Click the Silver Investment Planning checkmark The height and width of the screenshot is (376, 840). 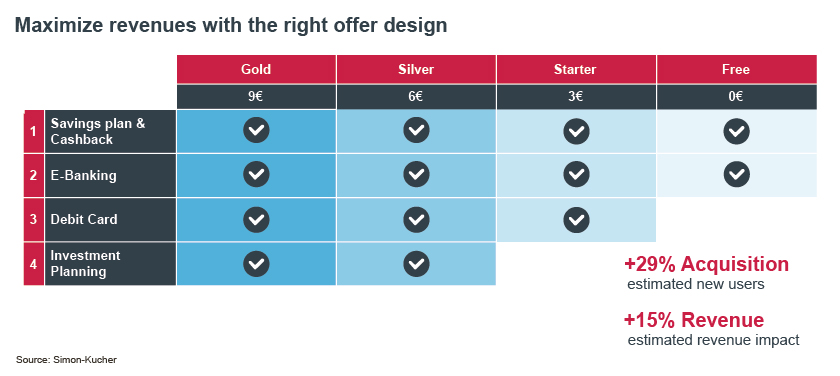(416, 263)
